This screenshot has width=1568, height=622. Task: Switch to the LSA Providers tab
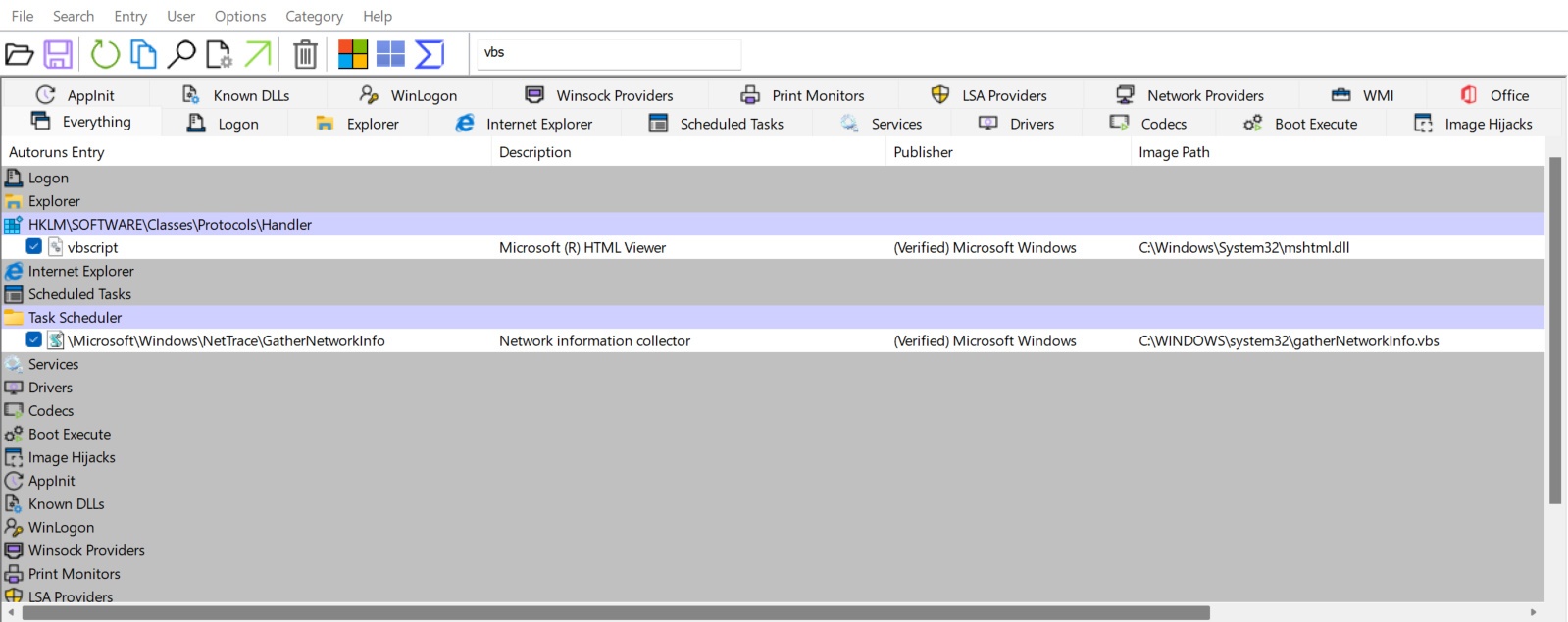coord(989,95)
